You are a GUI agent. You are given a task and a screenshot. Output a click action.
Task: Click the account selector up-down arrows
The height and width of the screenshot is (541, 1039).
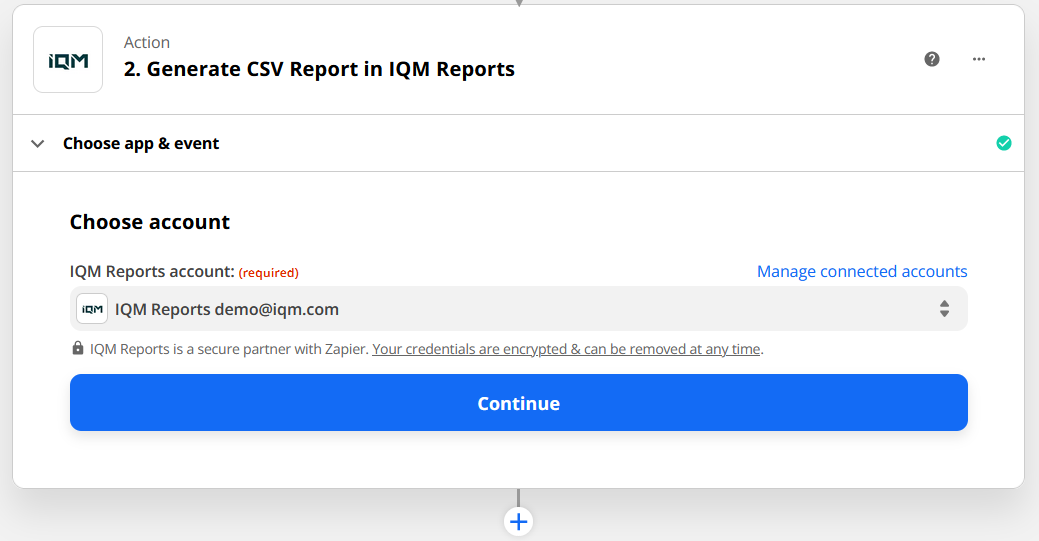[x=944, y=309]
